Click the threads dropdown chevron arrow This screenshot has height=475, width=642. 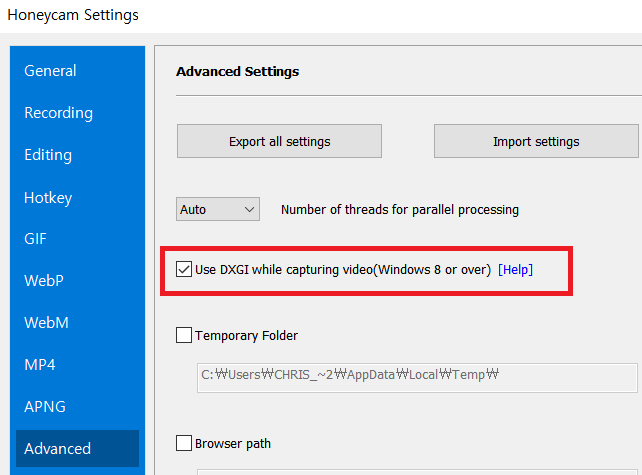click(249, 210)
